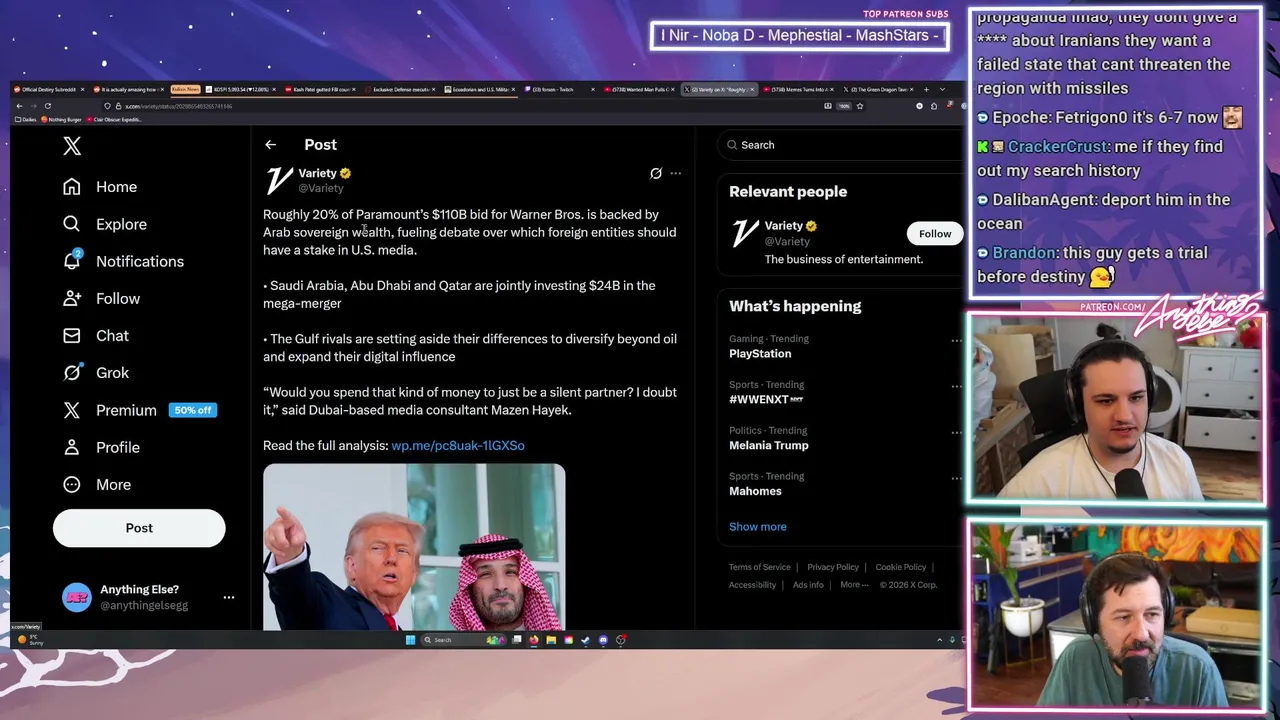Screen dimensions: 1280x720
Task: Switch to KOSPI browser tab
Action: pos(240,90)
